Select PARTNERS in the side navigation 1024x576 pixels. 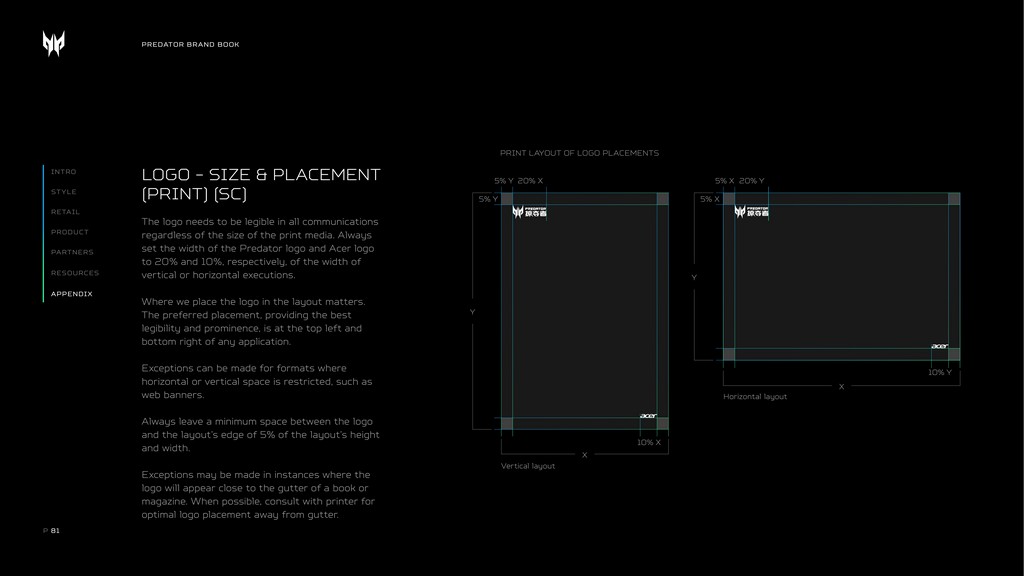pyautogui.click(x=72, y=252)
